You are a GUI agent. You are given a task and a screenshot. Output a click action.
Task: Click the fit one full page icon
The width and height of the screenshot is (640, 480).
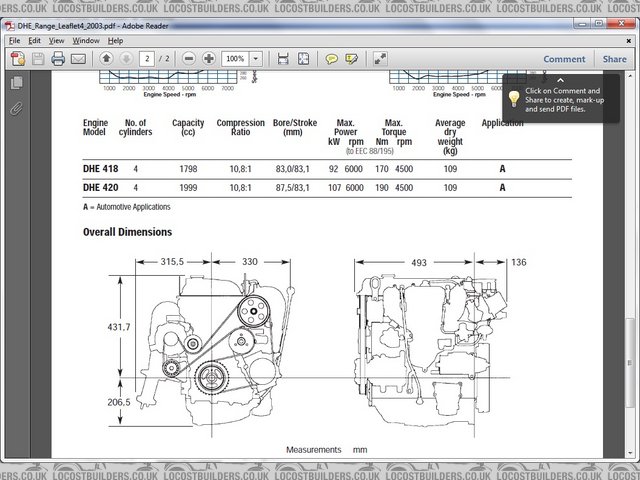click(282, 59)
